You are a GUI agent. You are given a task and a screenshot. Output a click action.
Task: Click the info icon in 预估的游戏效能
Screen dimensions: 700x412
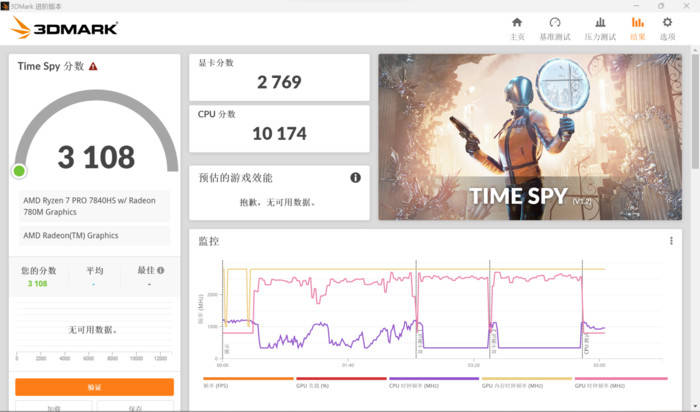point(355,177)
